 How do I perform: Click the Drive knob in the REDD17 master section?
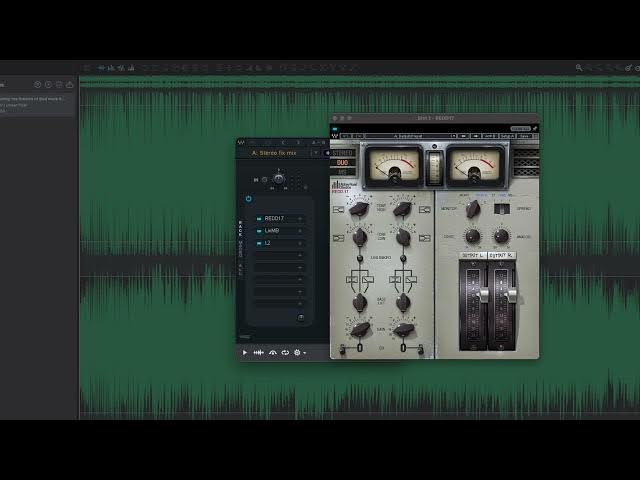tap(472, 236)
